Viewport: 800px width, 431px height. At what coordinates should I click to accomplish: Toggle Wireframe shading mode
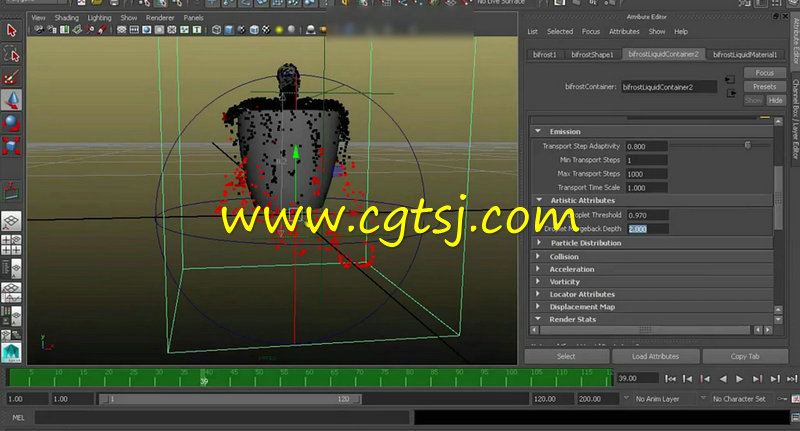coord(216,30)
